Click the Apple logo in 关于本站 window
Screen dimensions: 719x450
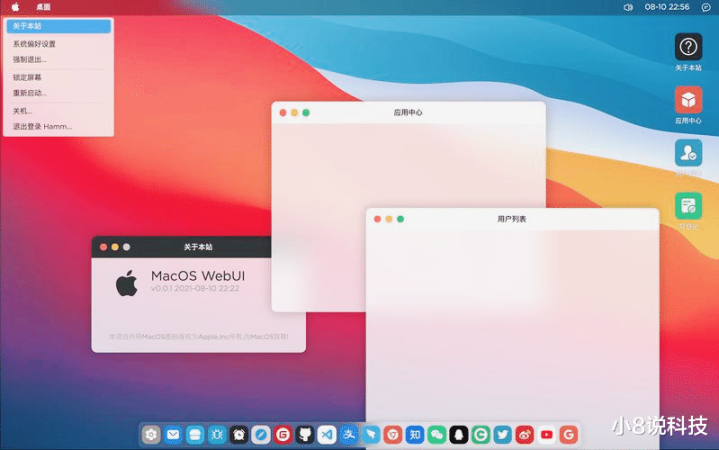pyautogui.click(x=127, y=283)
